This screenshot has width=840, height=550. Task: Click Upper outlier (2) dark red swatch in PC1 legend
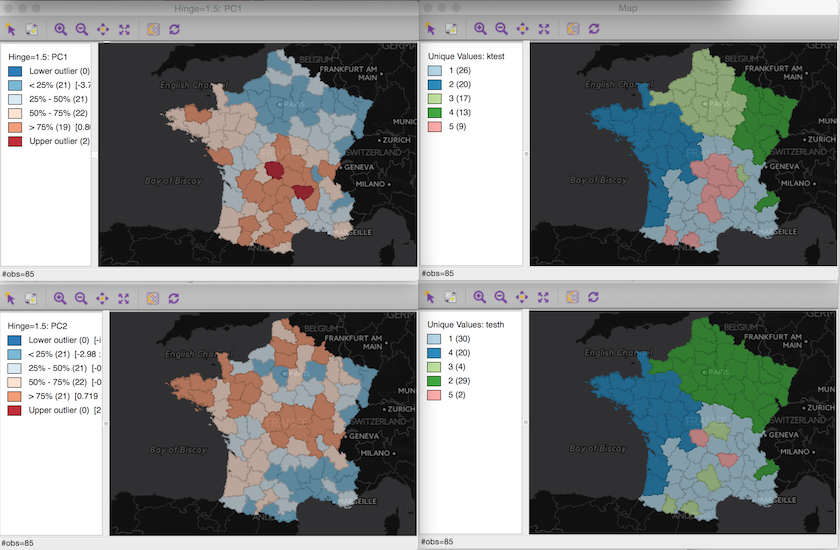17,141
